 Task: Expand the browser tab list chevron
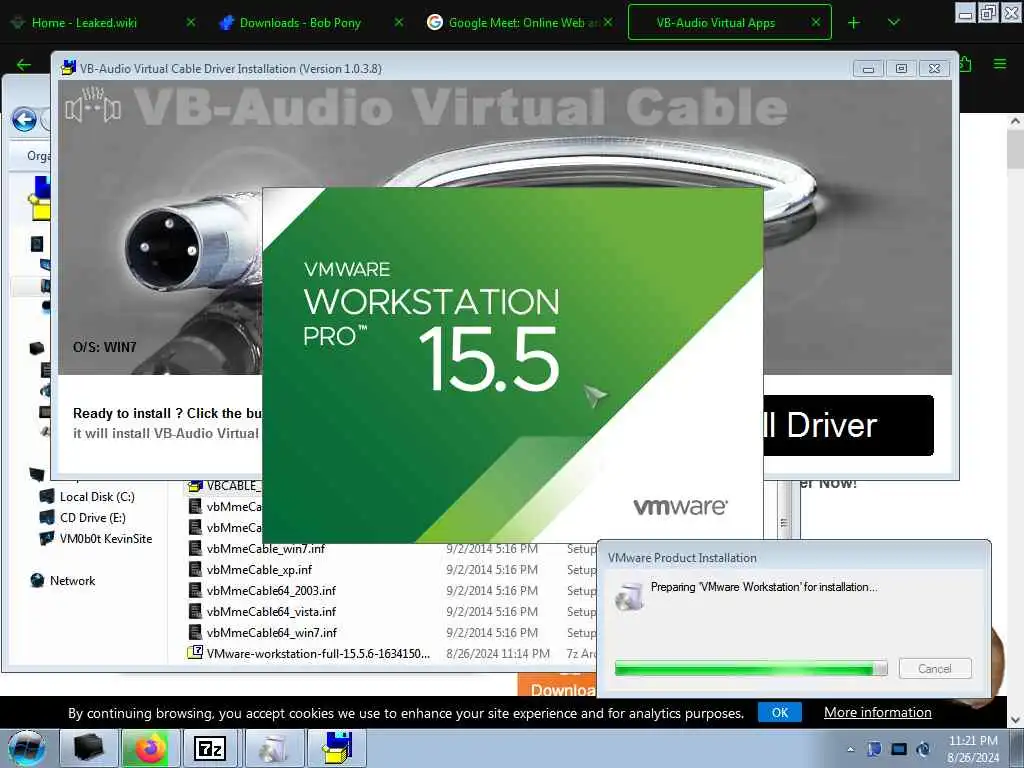(894, 23)
